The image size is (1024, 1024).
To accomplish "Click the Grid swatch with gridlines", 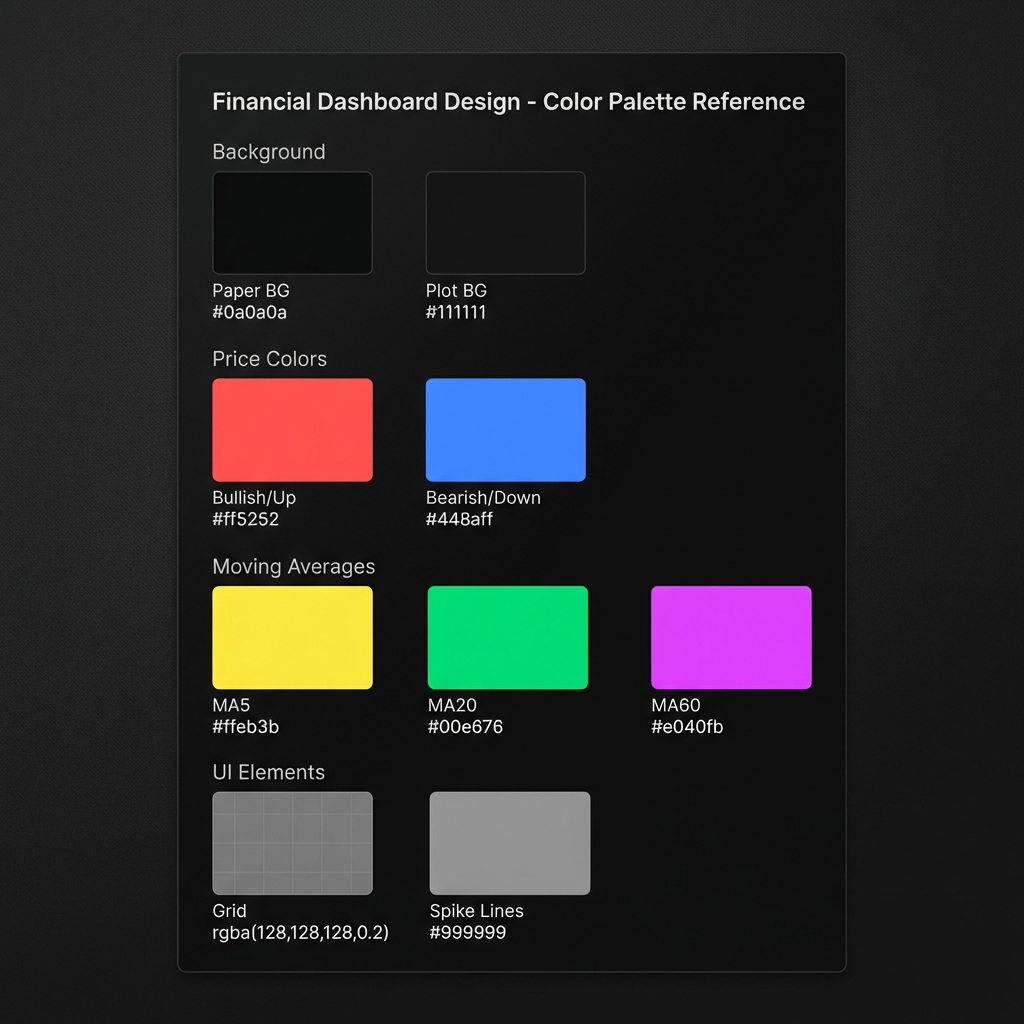I will (293, 843).
